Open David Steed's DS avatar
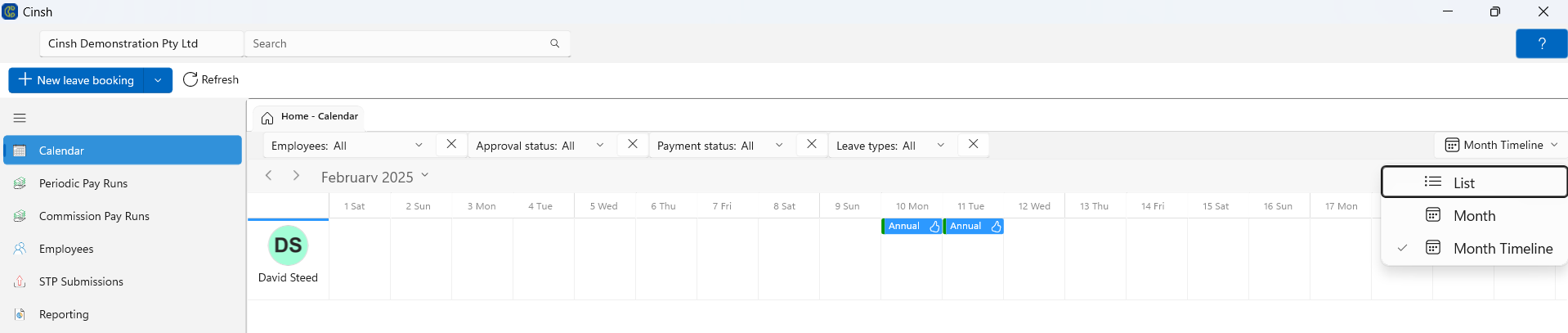This screenshot has width=1568, height=333. (x=288, y=245)
